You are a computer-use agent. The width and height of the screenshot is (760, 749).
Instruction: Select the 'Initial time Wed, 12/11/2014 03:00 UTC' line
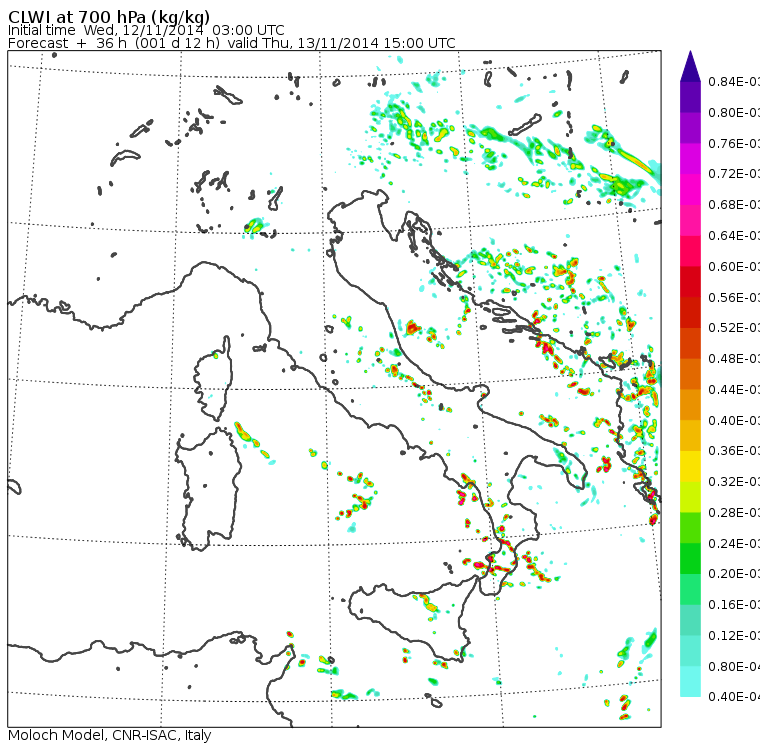[x=146, y=30]
